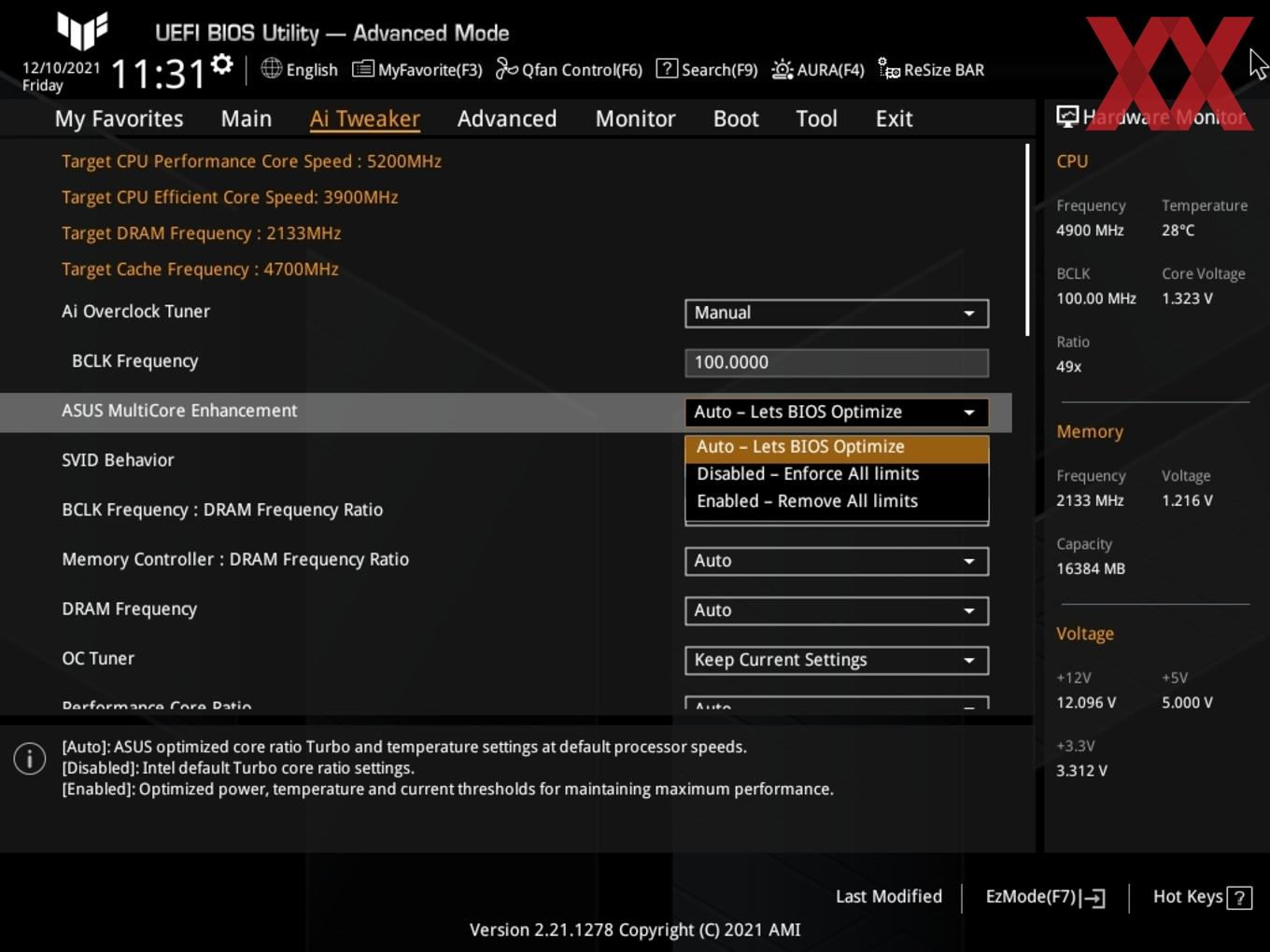Go to the Exit tab
Screen dimensions: 1270x952
894,119
